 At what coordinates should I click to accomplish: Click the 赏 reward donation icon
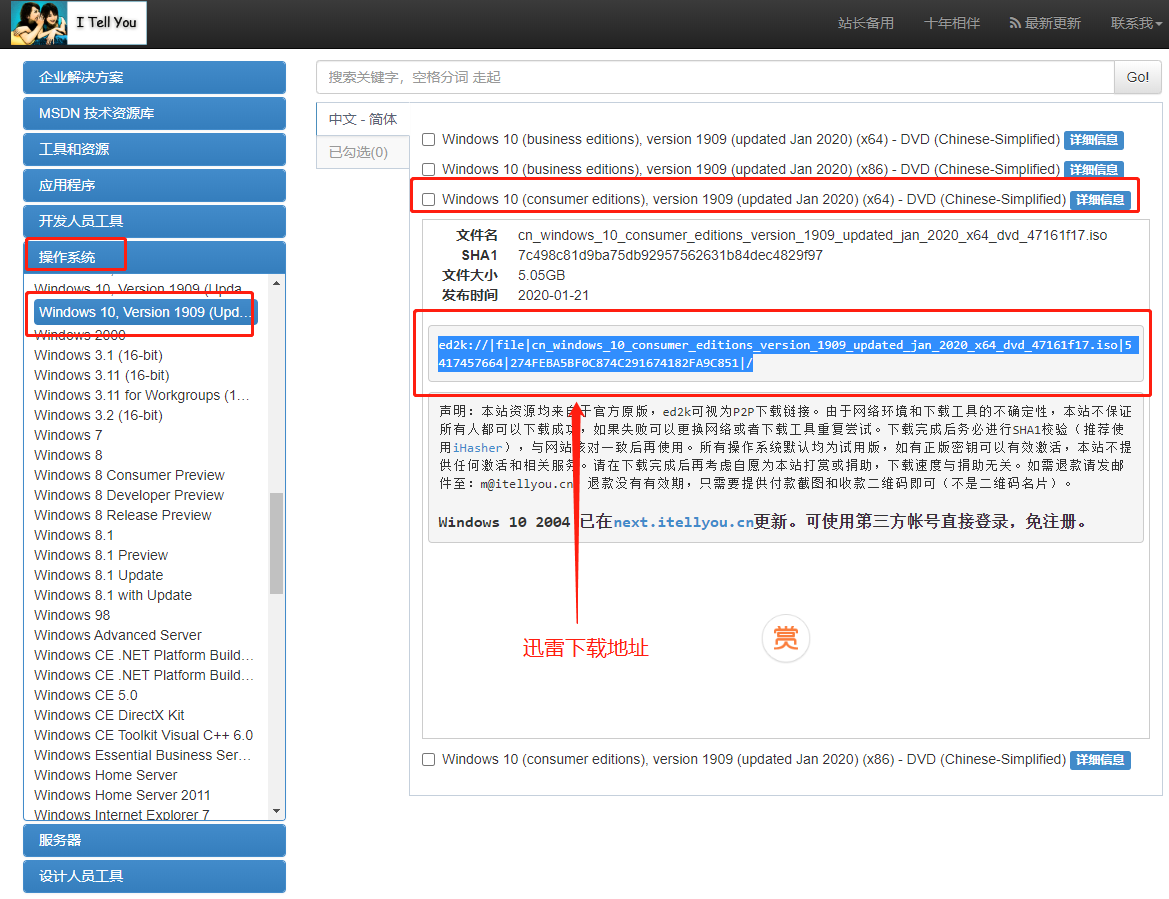click(785, 638)
